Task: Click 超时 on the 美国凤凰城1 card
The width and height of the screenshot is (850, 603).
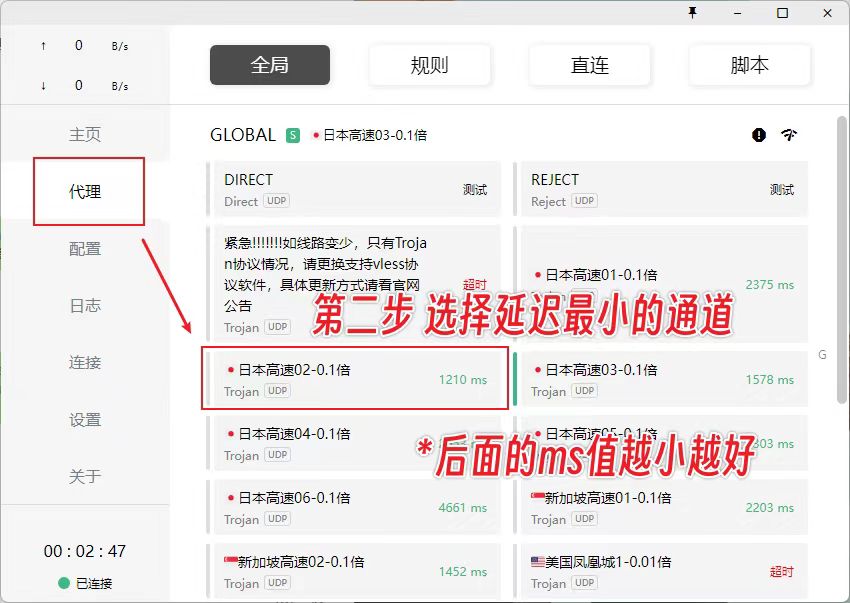Action: click(782, 572)
